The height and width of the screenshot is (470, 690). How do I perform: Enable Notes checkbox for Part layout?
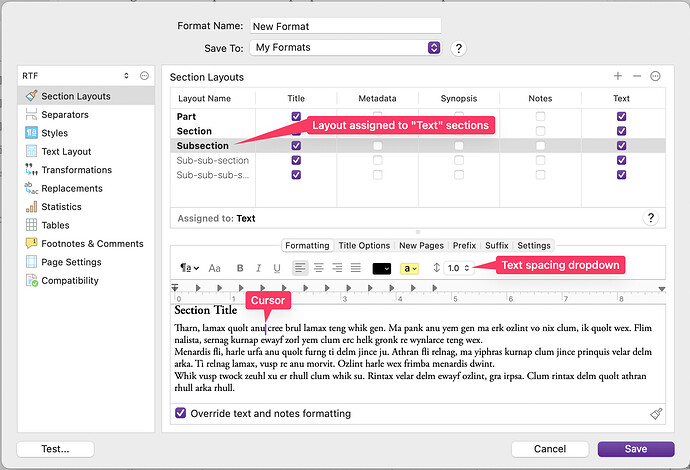point(540,116)
